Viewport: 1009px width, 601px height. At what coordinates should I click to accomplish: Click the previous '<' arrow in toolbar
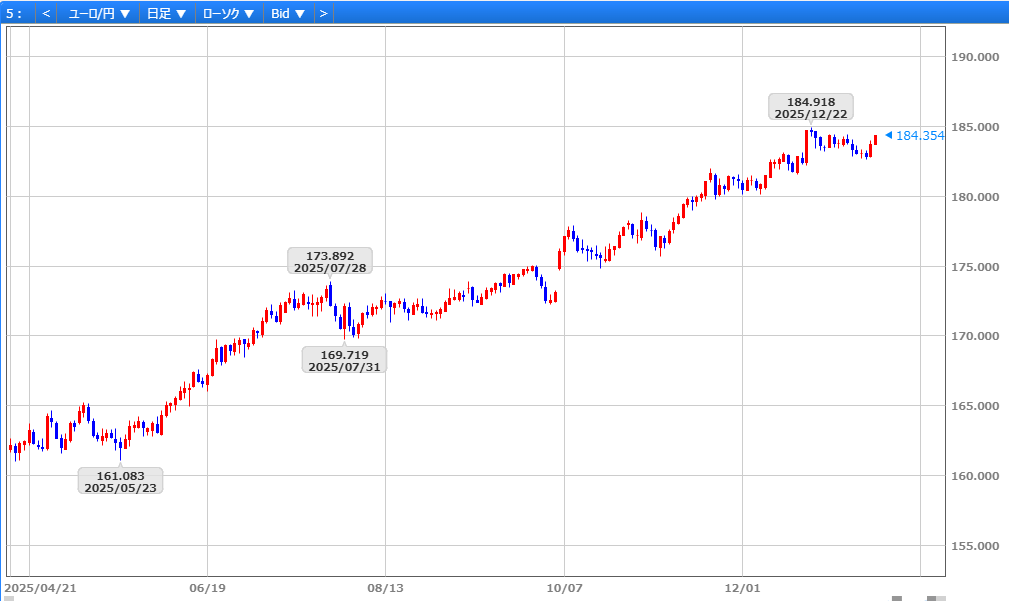coord(46,14)
